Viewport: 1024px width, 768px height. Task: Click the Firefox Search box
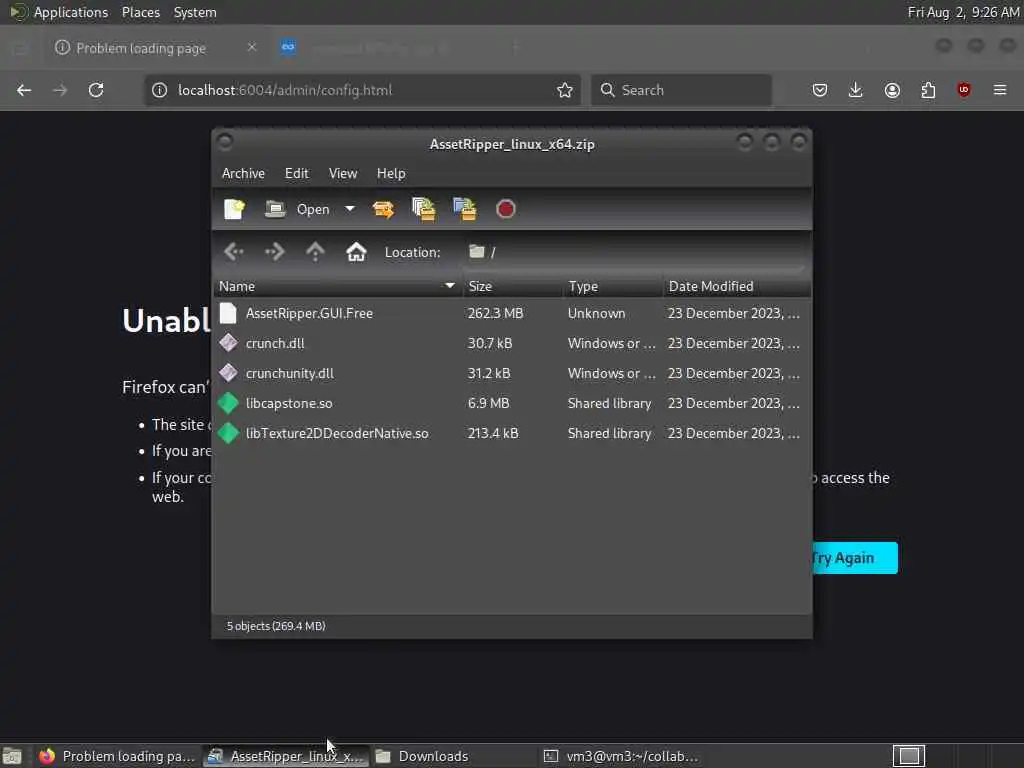(681, 90)
